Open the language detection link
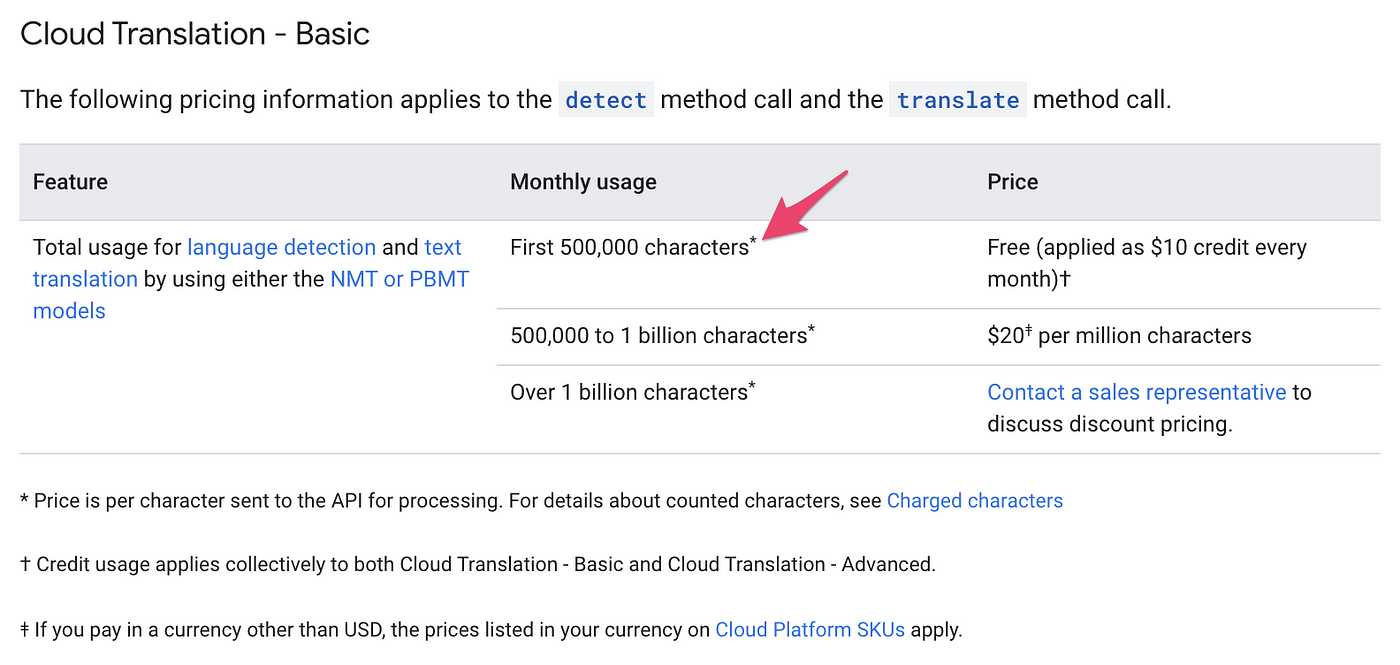The width and height of the screenshot is (1400, 665). point(281,247)
